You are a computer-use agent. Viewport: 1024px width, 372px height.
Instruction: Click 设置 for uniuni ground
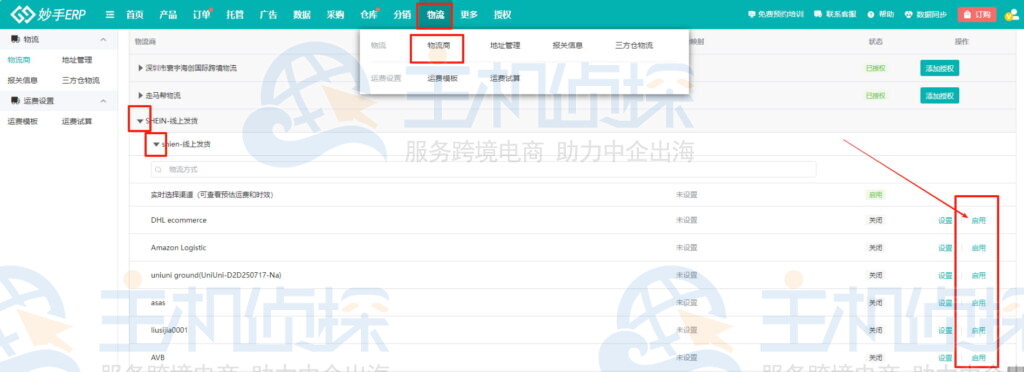[x=945, y=275]
